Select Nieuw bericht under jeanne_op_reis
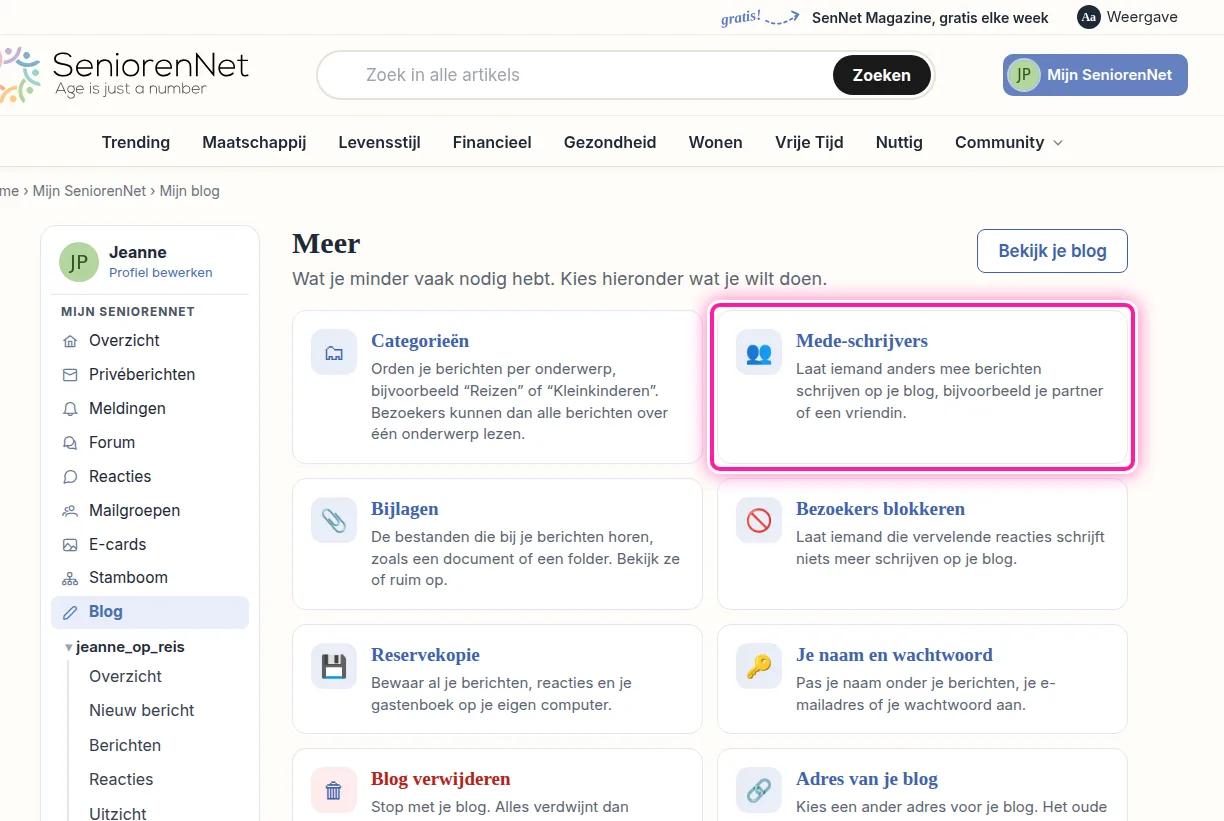The width and height of the screenshot is (1224, 821). coord(142,711)
